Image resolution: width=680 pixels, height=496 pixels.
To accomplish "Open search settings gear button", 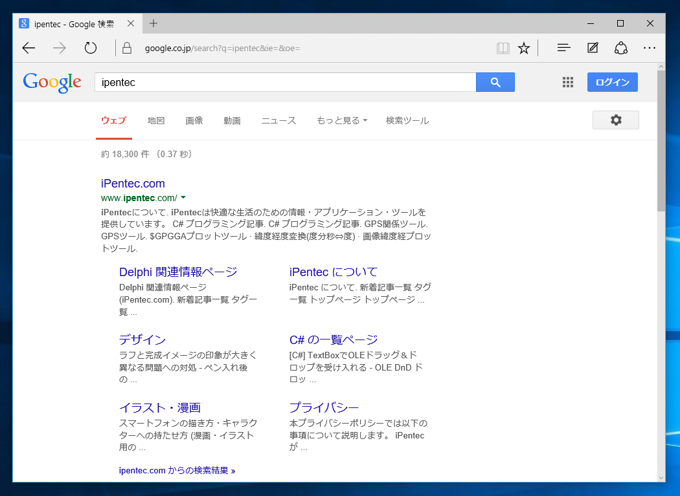I will click(x=615, y=120).
